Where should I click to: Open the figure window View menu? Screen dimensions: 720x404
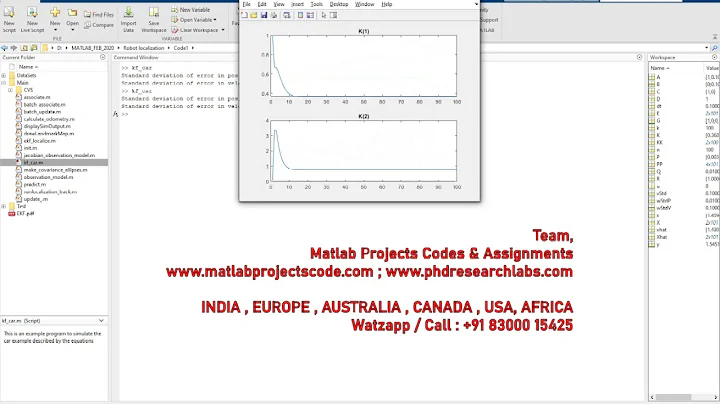(x=279, y=4)
